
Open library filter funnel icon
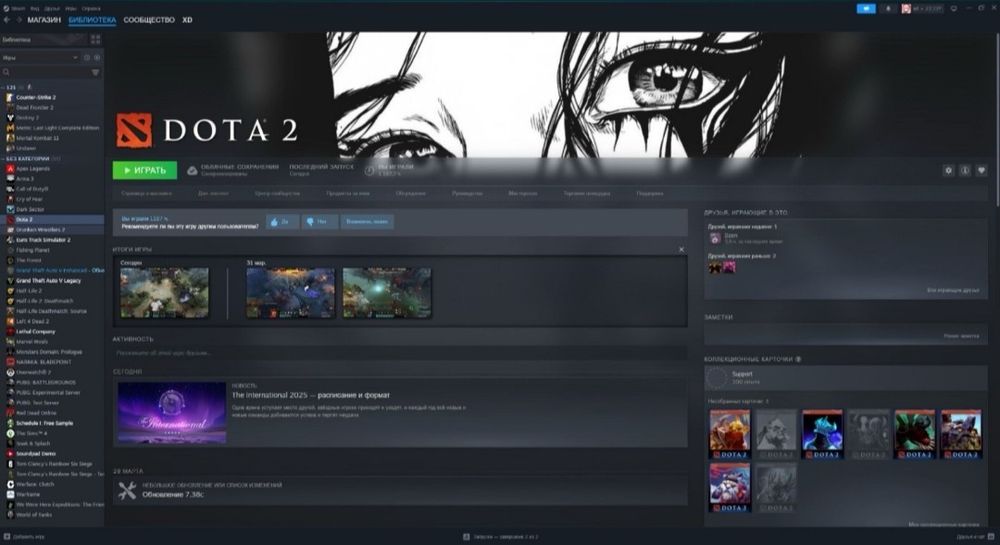pos(96,72)
